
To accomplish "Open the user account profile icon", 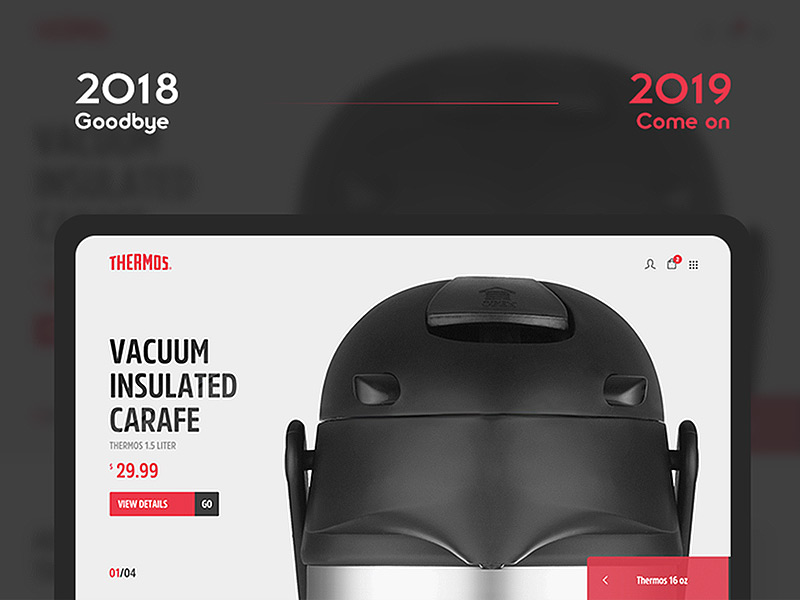I will pos(649,264).
